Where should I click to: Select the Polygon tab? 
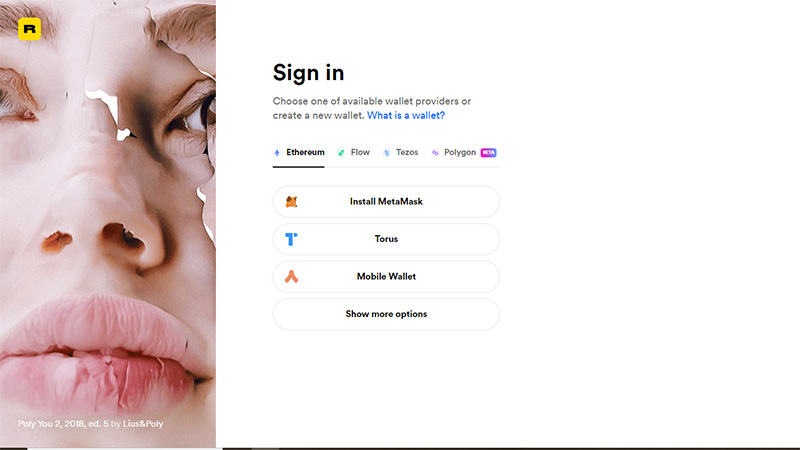pyautogui.click(x=464, y=153)
